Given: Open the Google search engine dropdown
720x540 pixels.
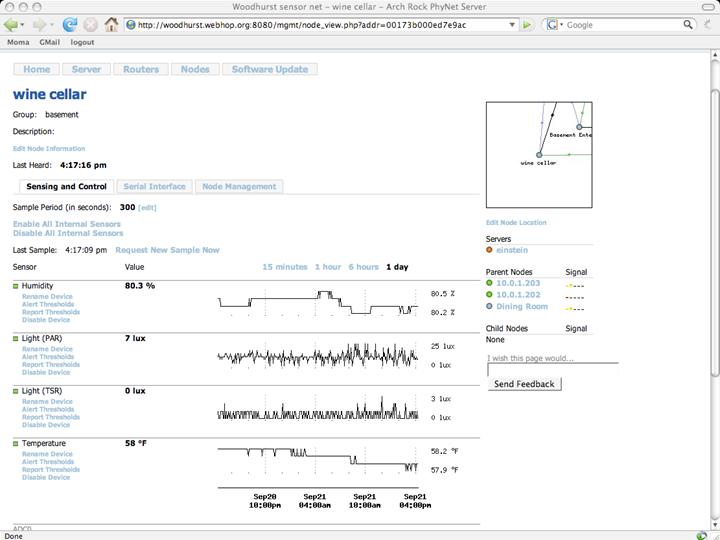Looking at the screenshot, I should pyautogui.click(x=561, y=25).
